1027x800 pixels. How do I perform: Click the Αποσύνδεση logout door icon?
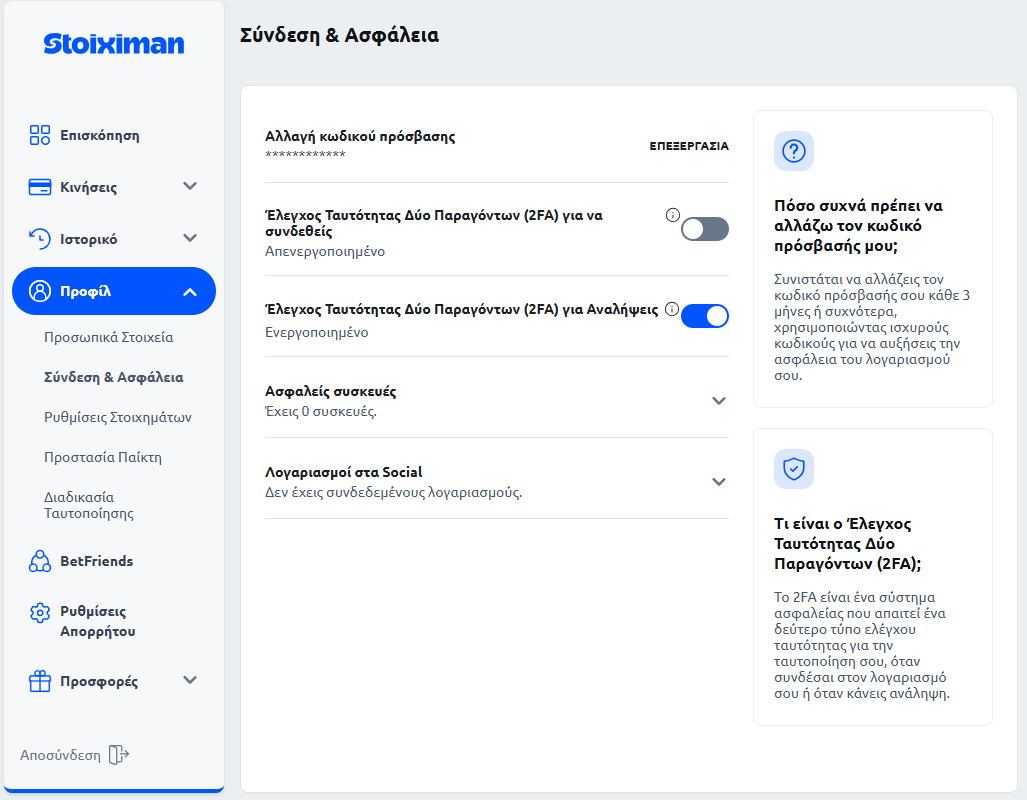click(119, 755)
